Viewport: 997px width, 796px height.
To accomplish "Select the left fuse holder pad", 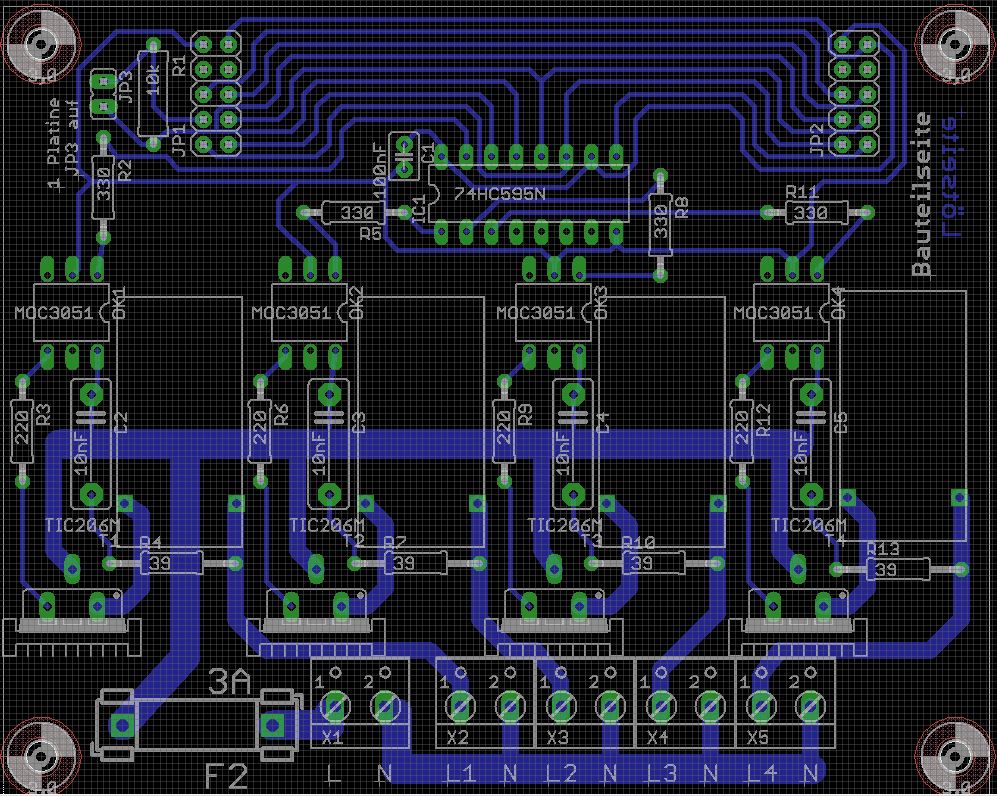I will click(121, 725).
